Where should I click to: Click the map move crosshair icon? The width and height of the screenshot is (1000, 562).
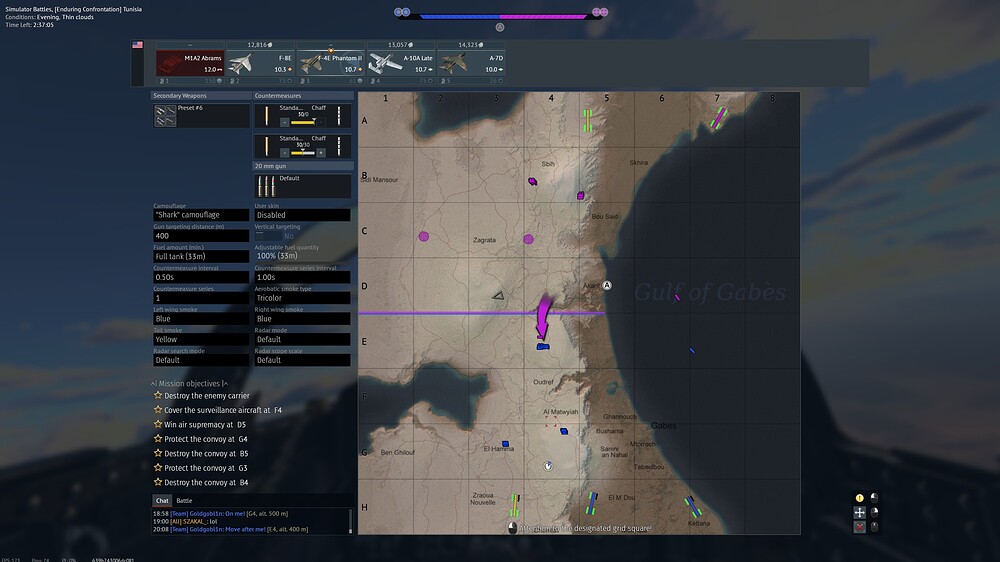click(x=859, y=512)
